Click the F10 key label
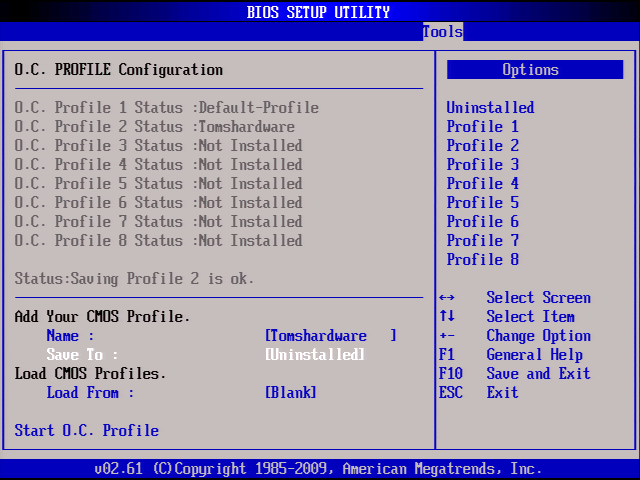Screen dimensions: 640x480 tap(451, 373)
